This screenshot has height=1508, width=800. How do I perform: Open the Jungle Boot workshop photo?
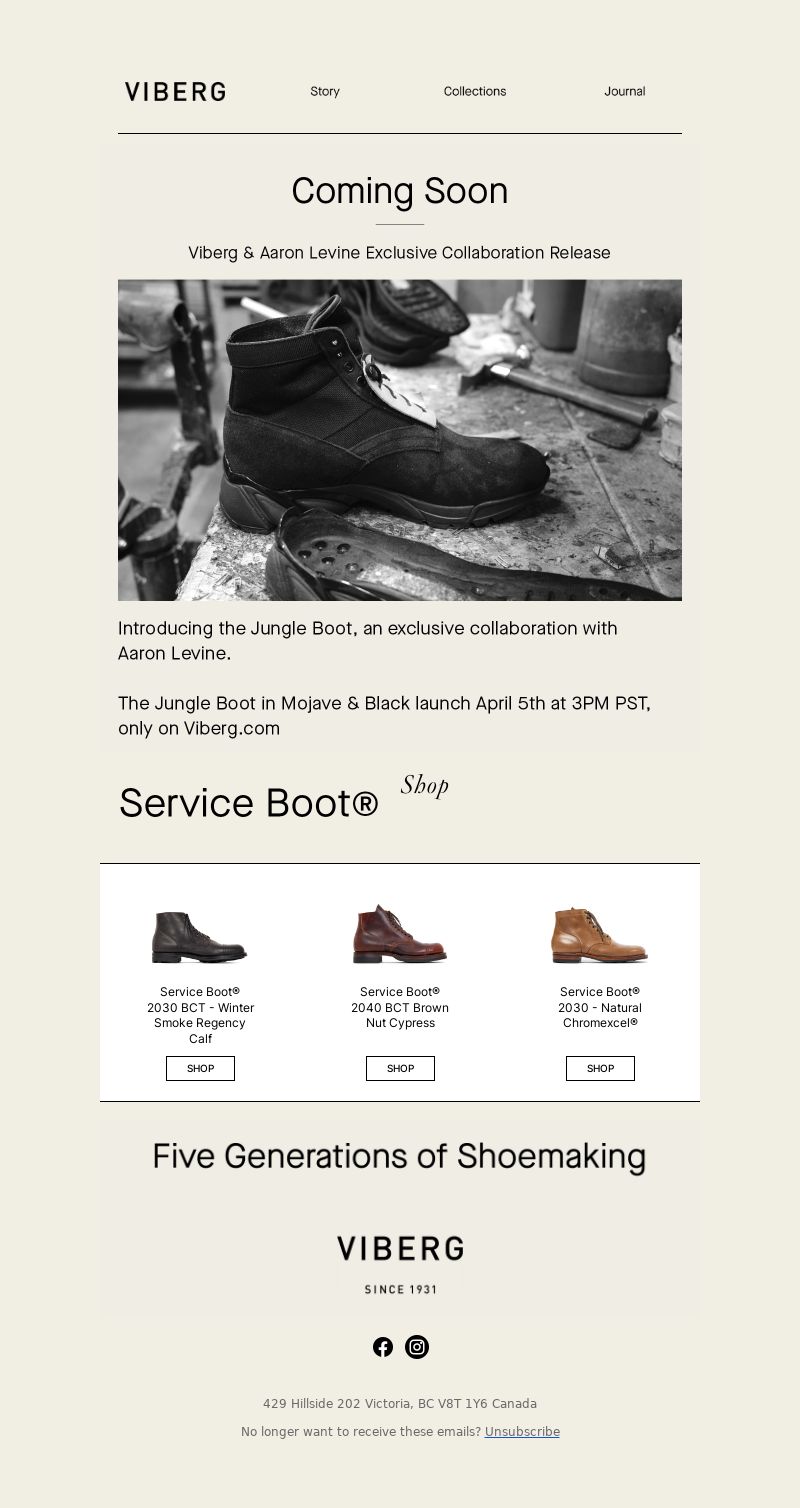(400, 440)
